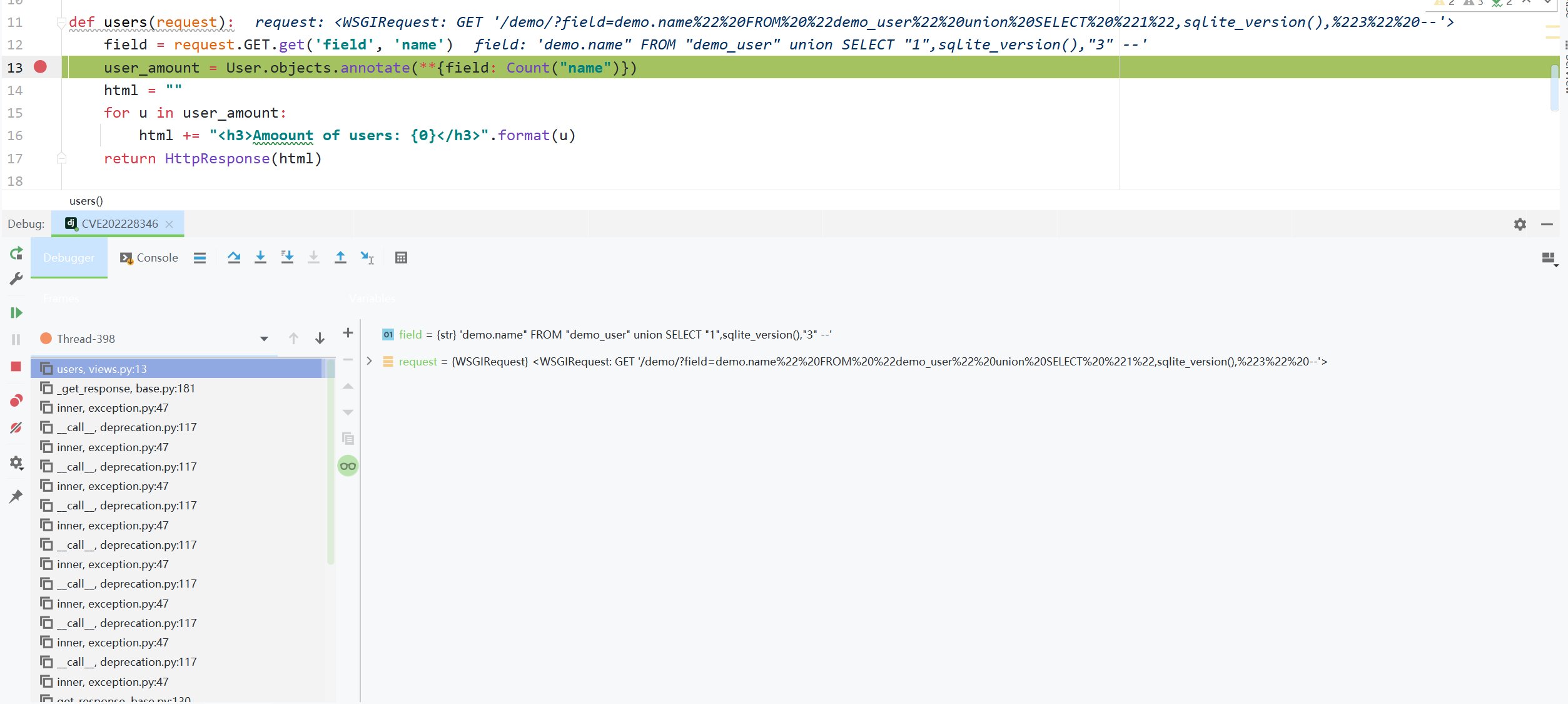Step into the method call
This screenshot has width=1568, height=704.
tap(261, 257)
